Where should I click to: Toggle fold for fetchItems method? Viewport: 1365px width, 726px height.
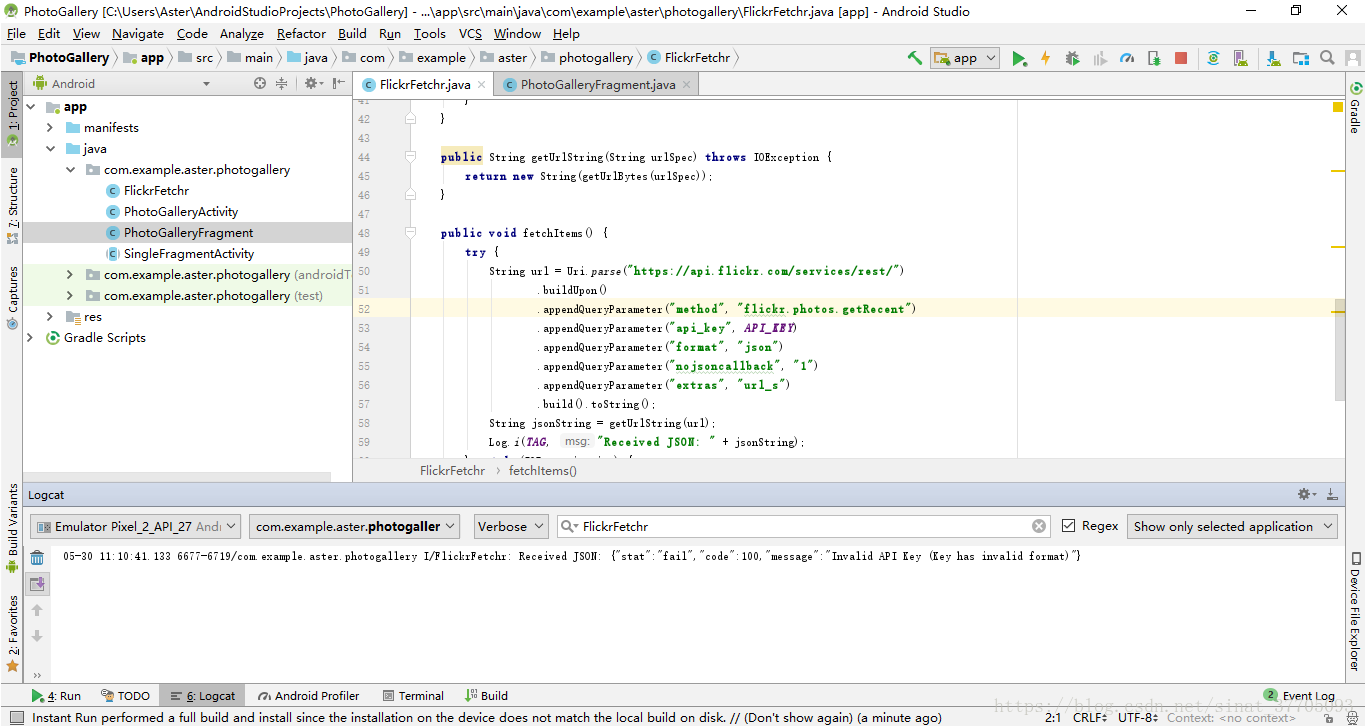click(x=410, y=233)
